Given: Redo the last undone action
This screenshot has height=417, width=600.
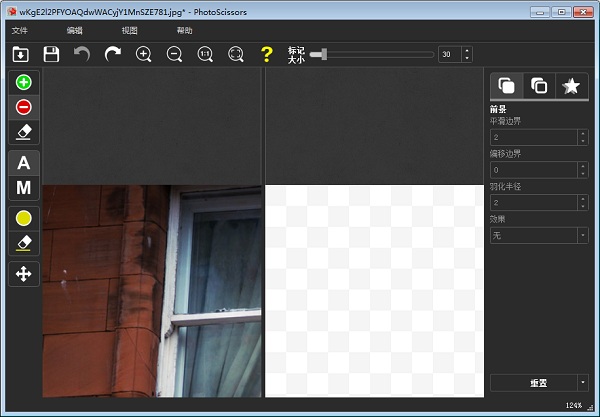Looking at the screenshot, I should tap(113, 54).
